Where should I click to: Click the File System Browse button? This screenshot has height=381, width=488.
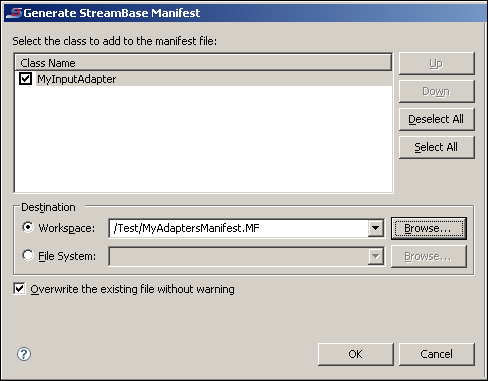429,256
